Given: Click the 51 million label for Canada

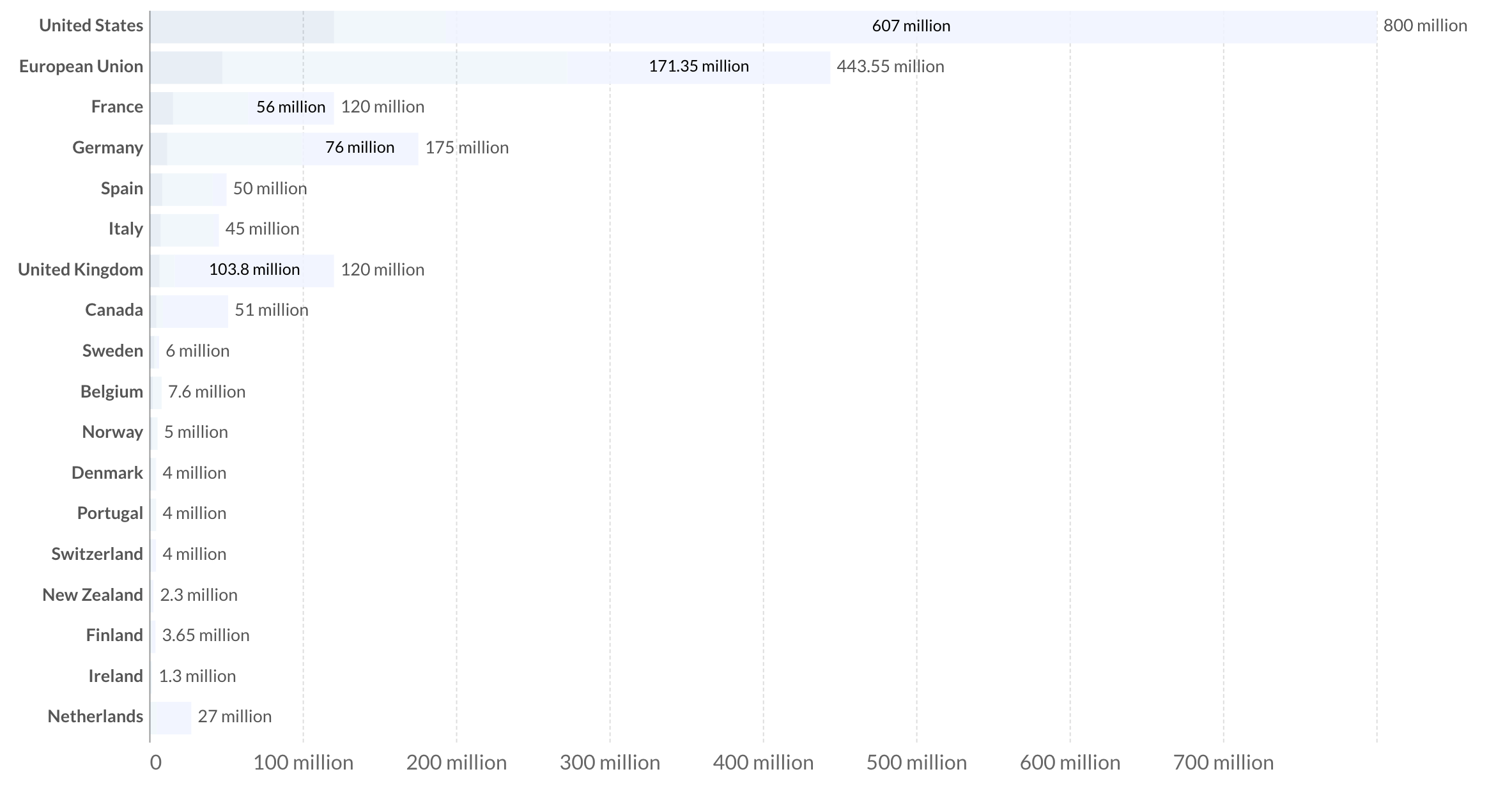Looking at the screenshot, I should 272,310.
